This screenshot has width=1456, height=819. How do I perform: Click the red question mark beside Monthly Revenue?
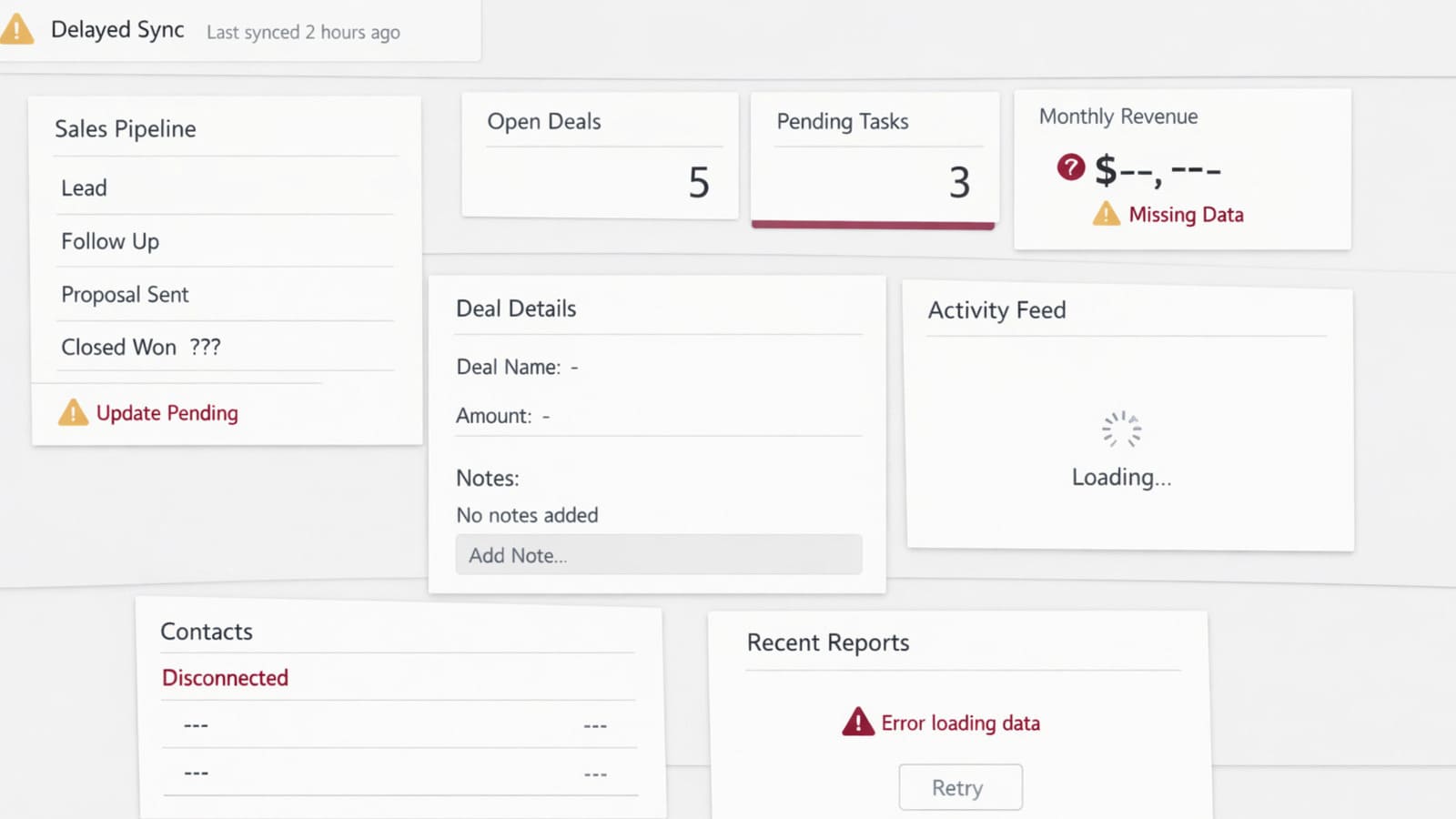1070,167
